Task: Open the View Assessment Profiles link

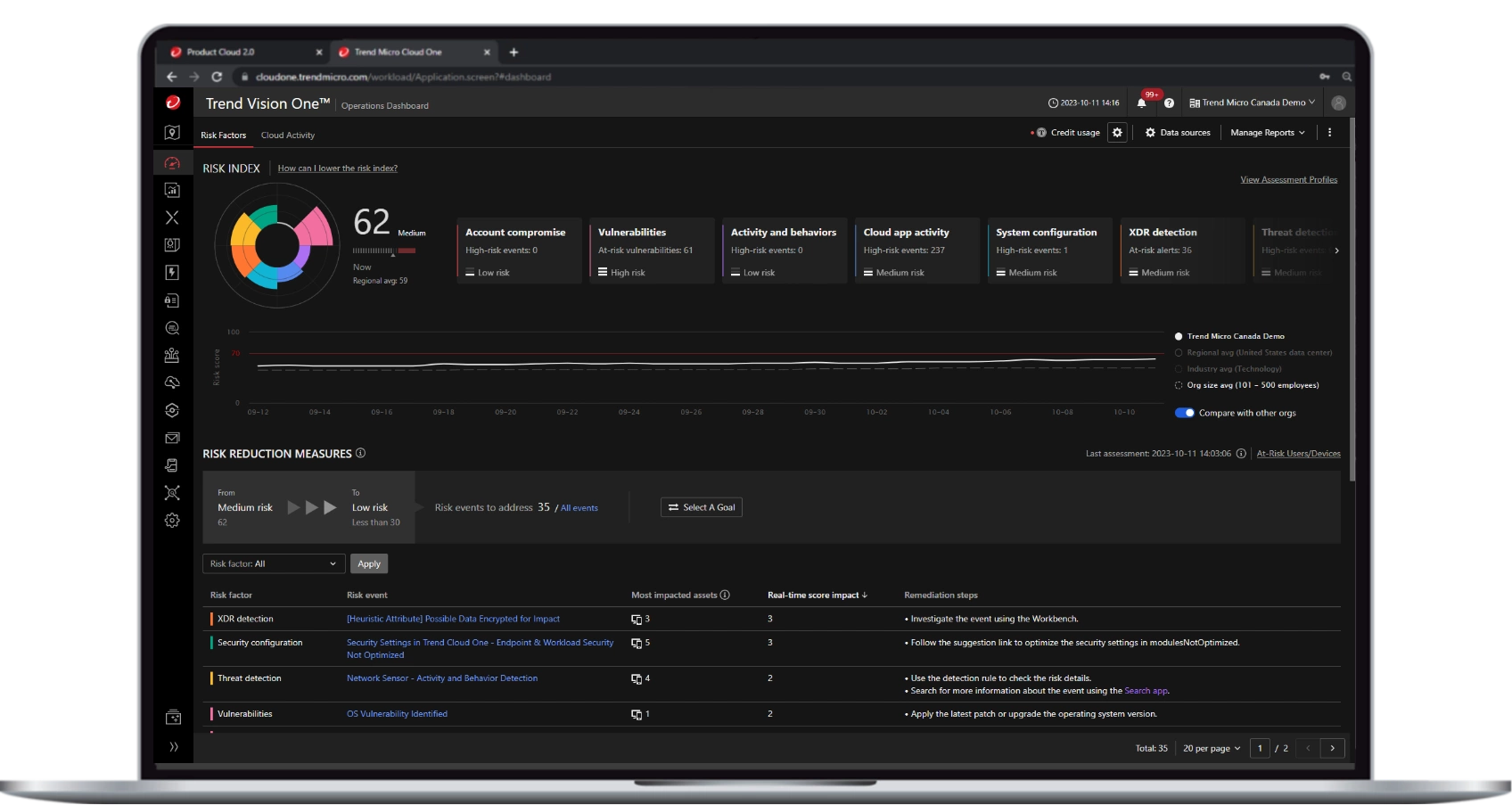Action: click(x=1288, y=180)
